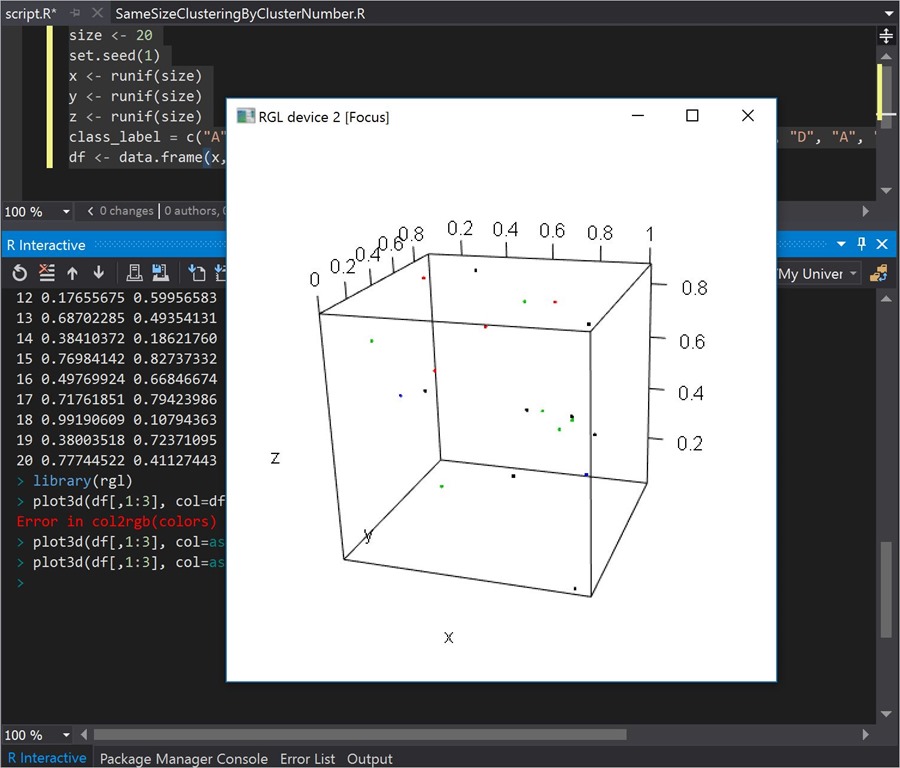The image size is (900, 768).
Task: Clear the R Interactive window contents
Action: coord(46,273)
